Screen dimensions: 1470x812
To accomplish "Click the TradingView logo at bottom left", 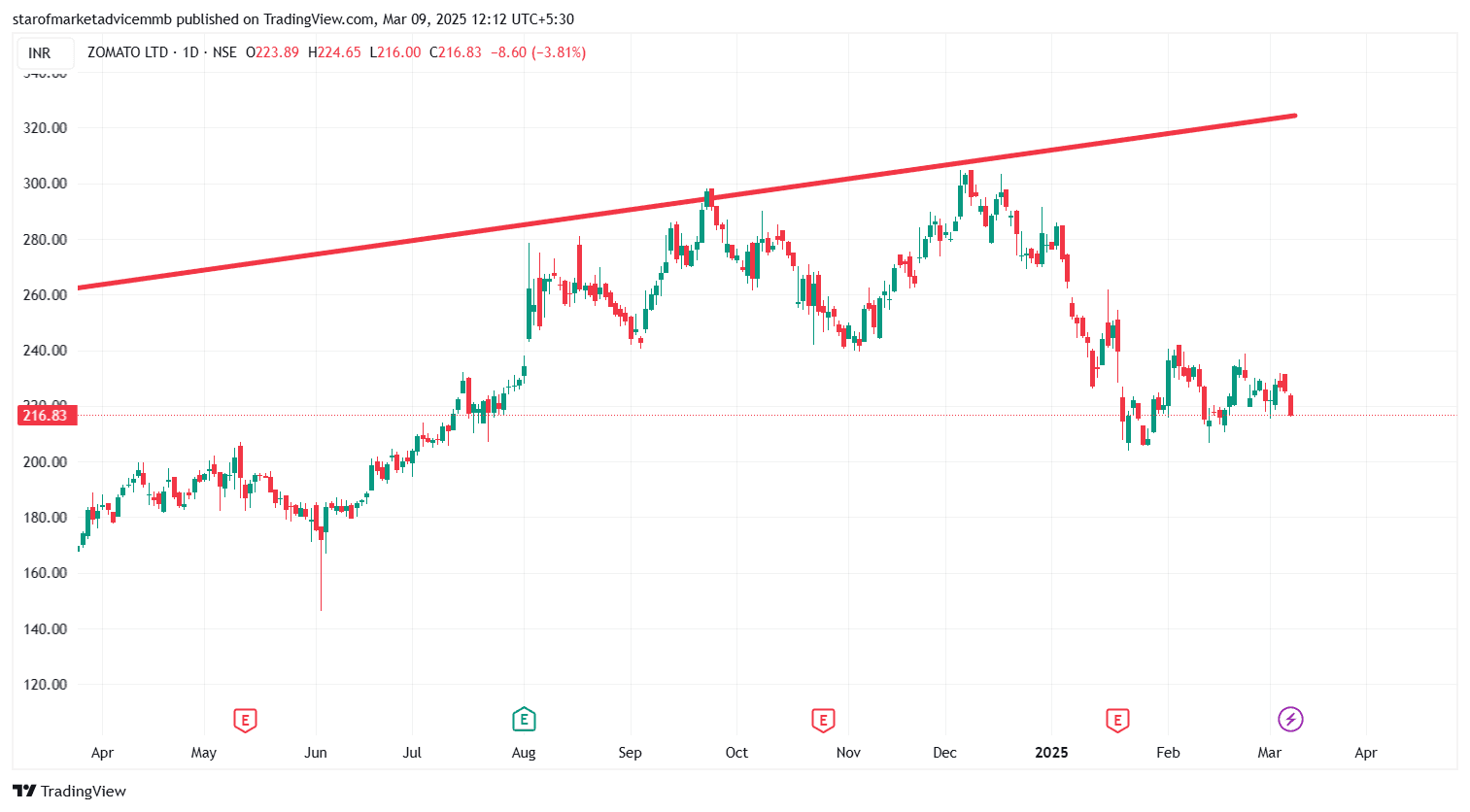I will 70,791.
